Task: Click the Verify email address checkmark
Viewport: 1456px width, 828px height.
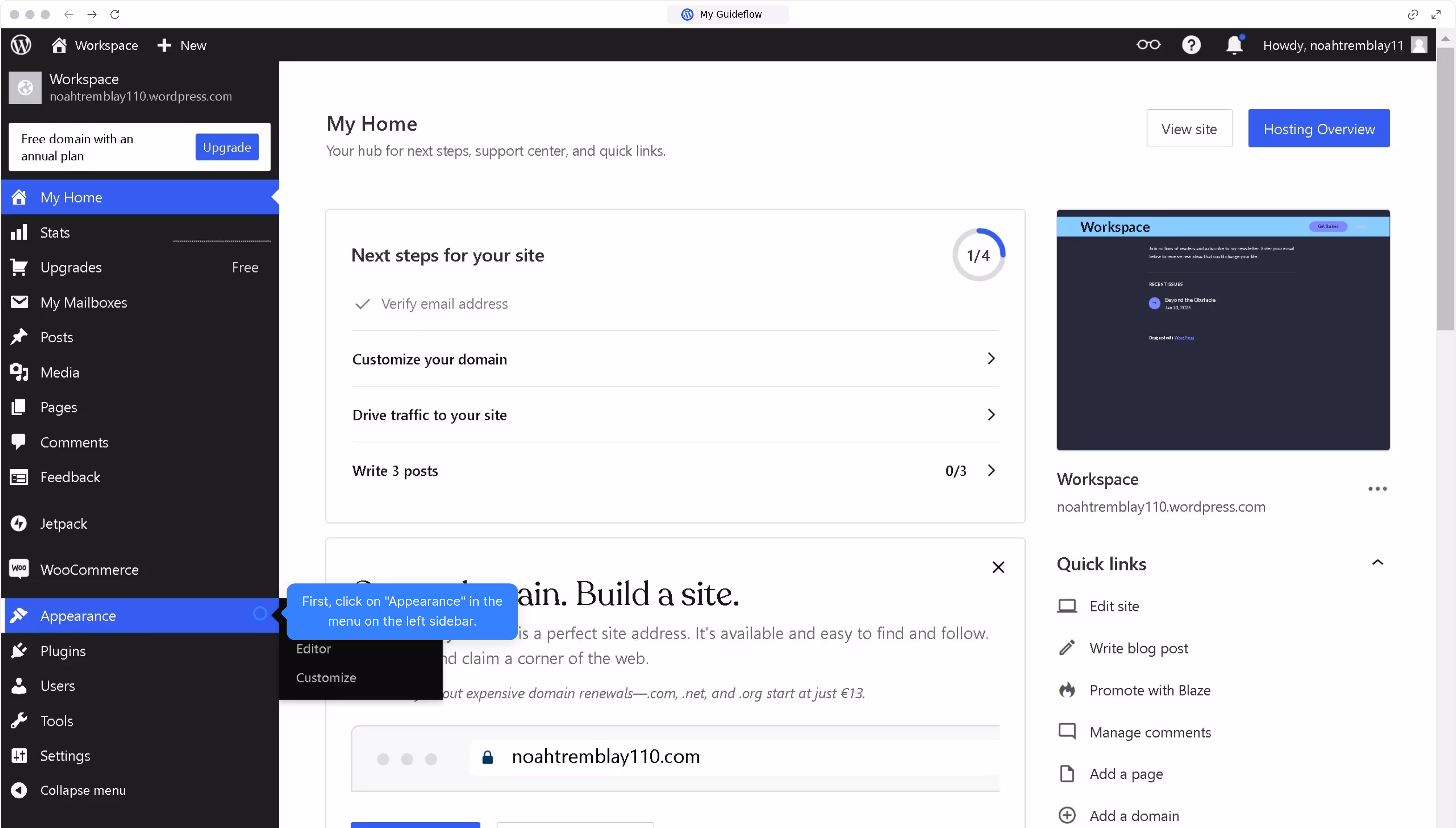Action: [x=362, y=304]
